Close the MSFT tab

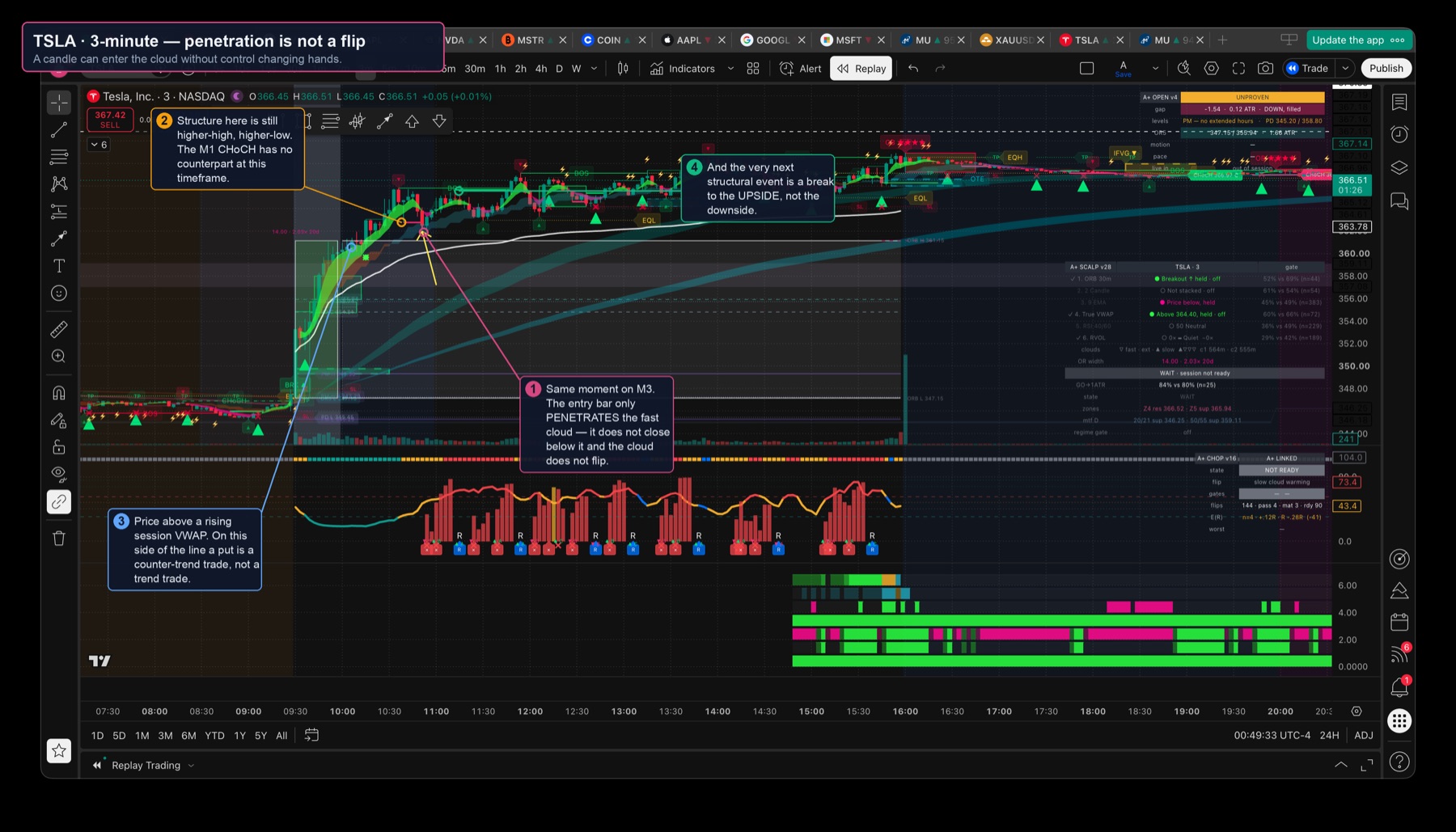[x=881, y=40]
